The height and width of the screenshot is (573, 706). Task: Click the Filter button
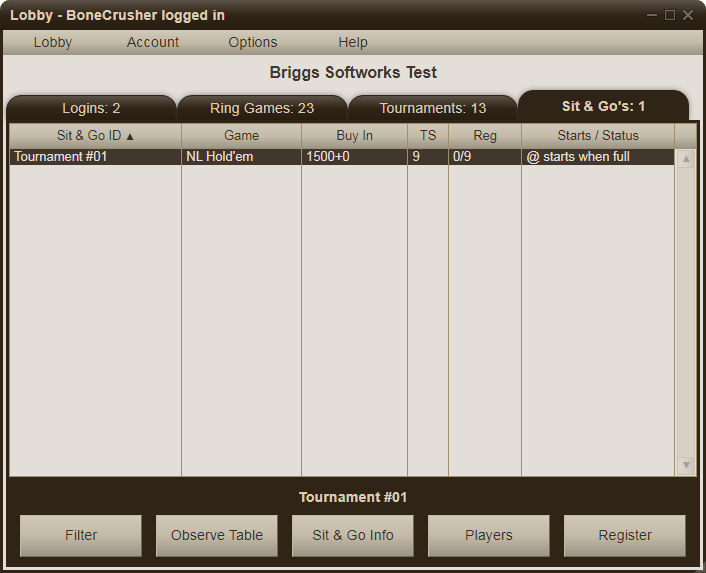click(81, 536)
